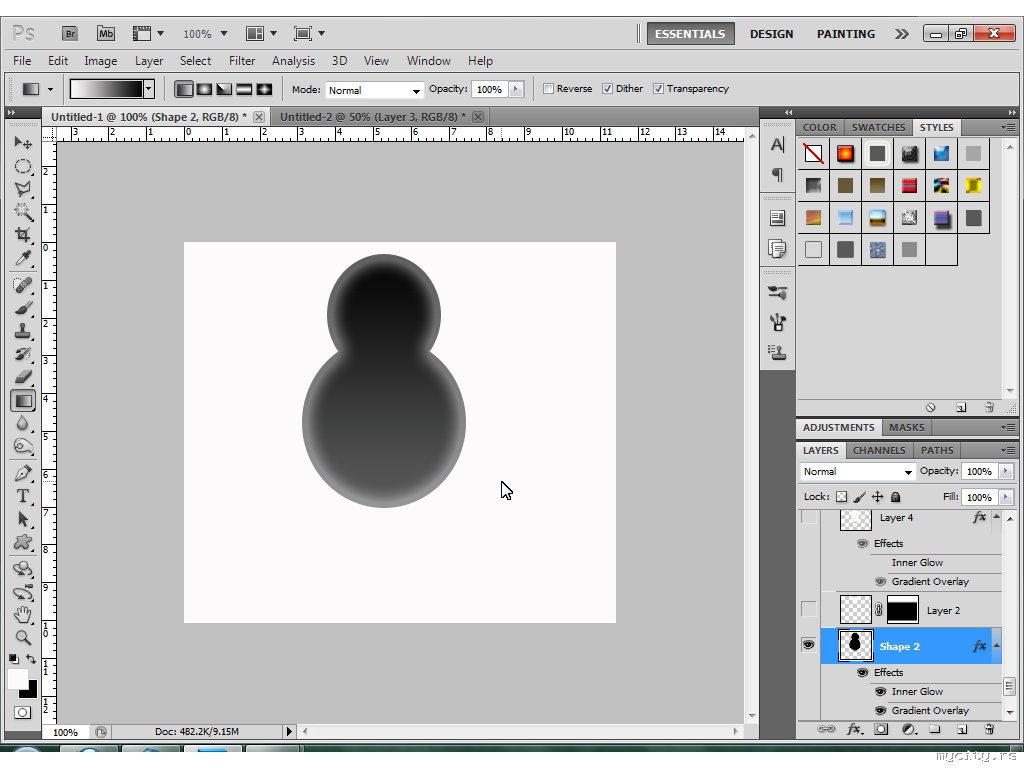Select the Type tool
Image resolution: width=1024 pixels, height=768 pixels.
coord(22,496)
